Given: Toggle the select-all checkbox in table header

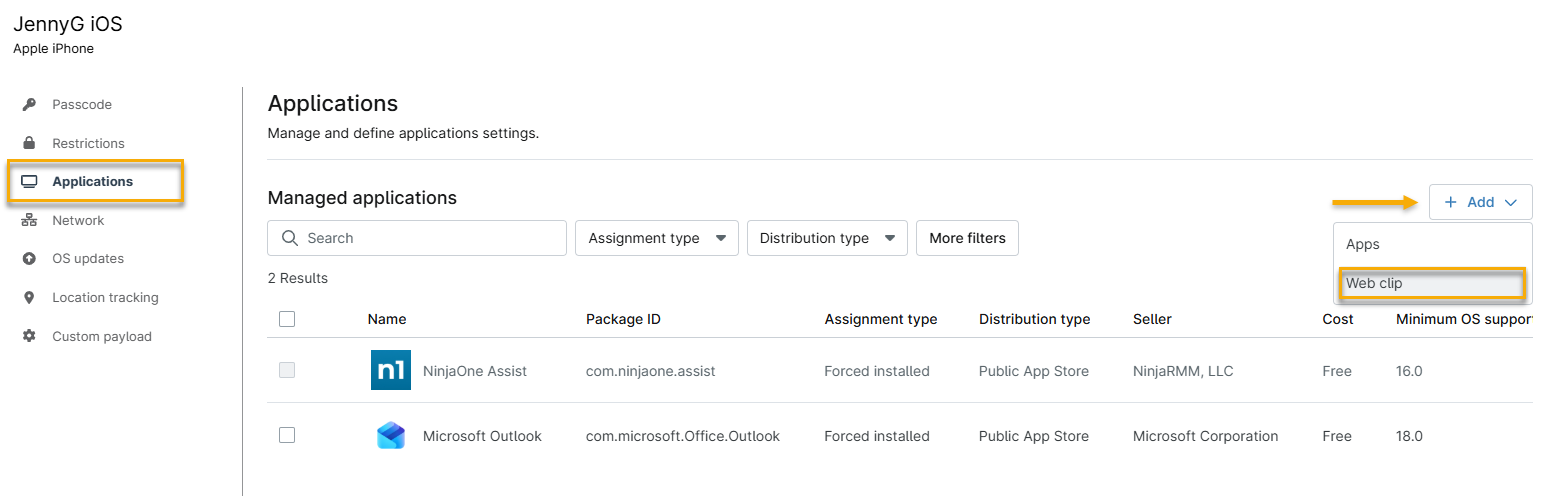Looking at the screenshot, I should pyautogui.click(x=287, y=319).
